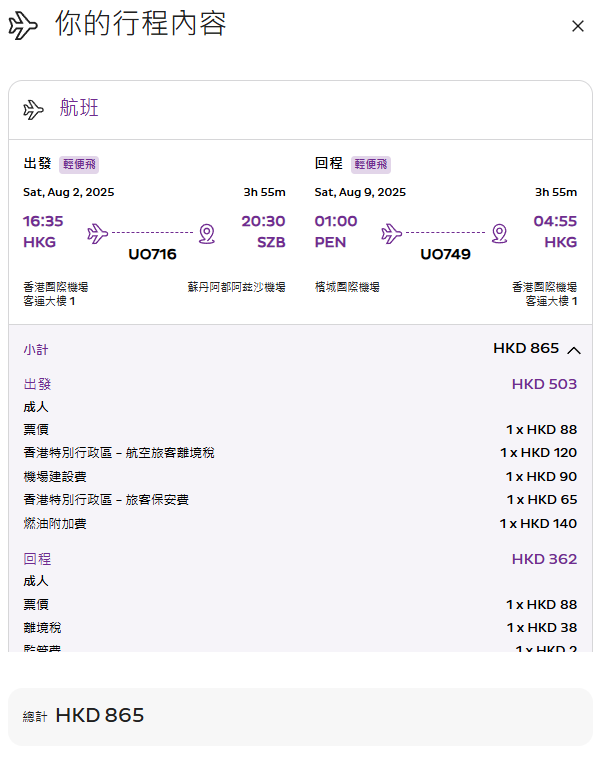Click the airplane icon next to 航班 heading

tap(33, 109)
